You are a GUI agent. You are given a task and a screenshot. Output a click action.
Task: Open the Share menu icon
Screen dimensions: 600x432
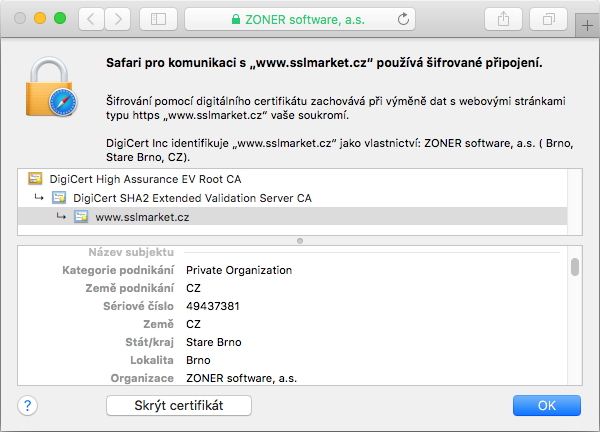[503, 19]
